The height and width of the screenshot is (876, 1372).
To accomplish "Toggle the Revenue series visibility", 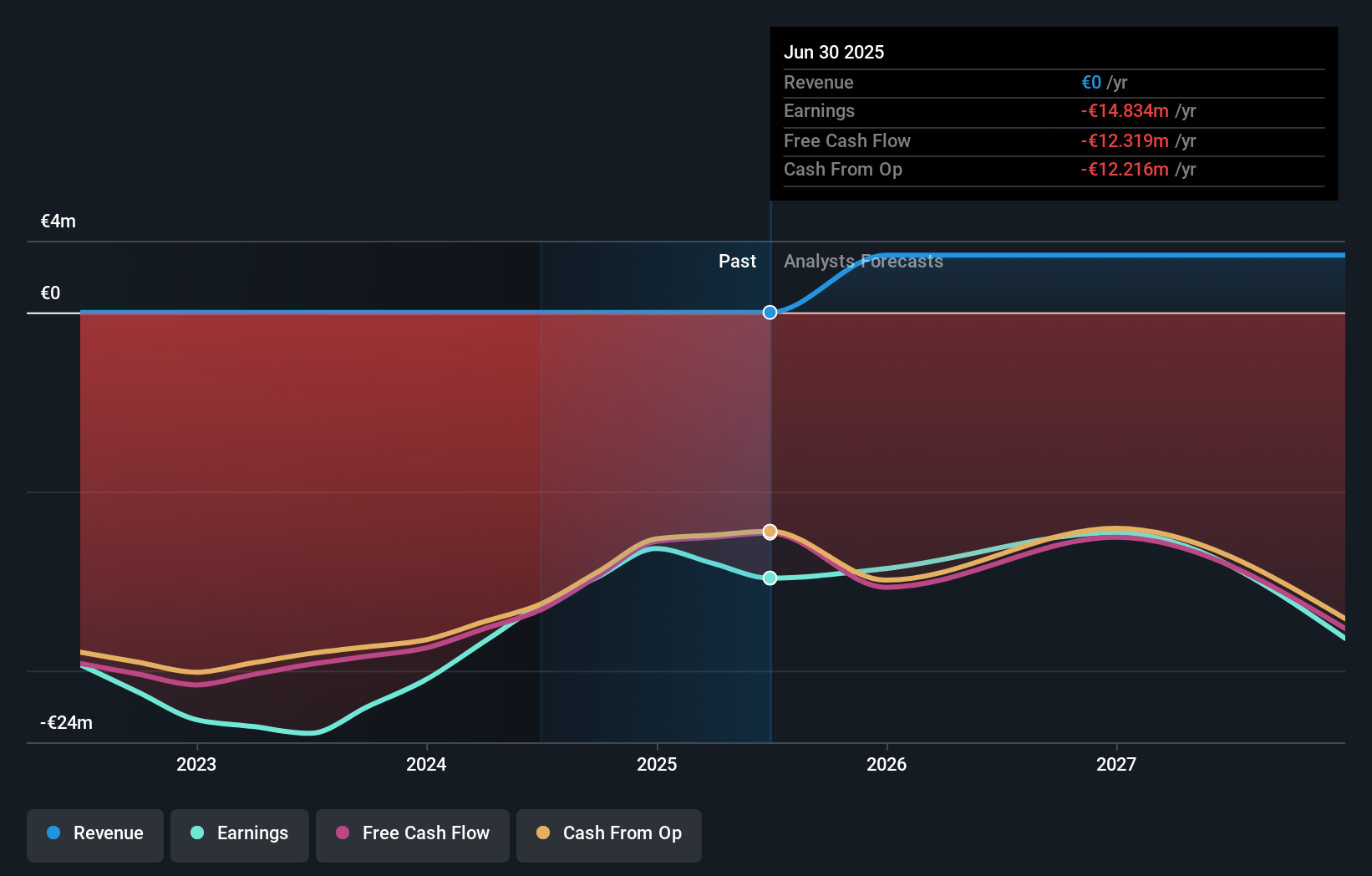I will [x=94, y=833].
